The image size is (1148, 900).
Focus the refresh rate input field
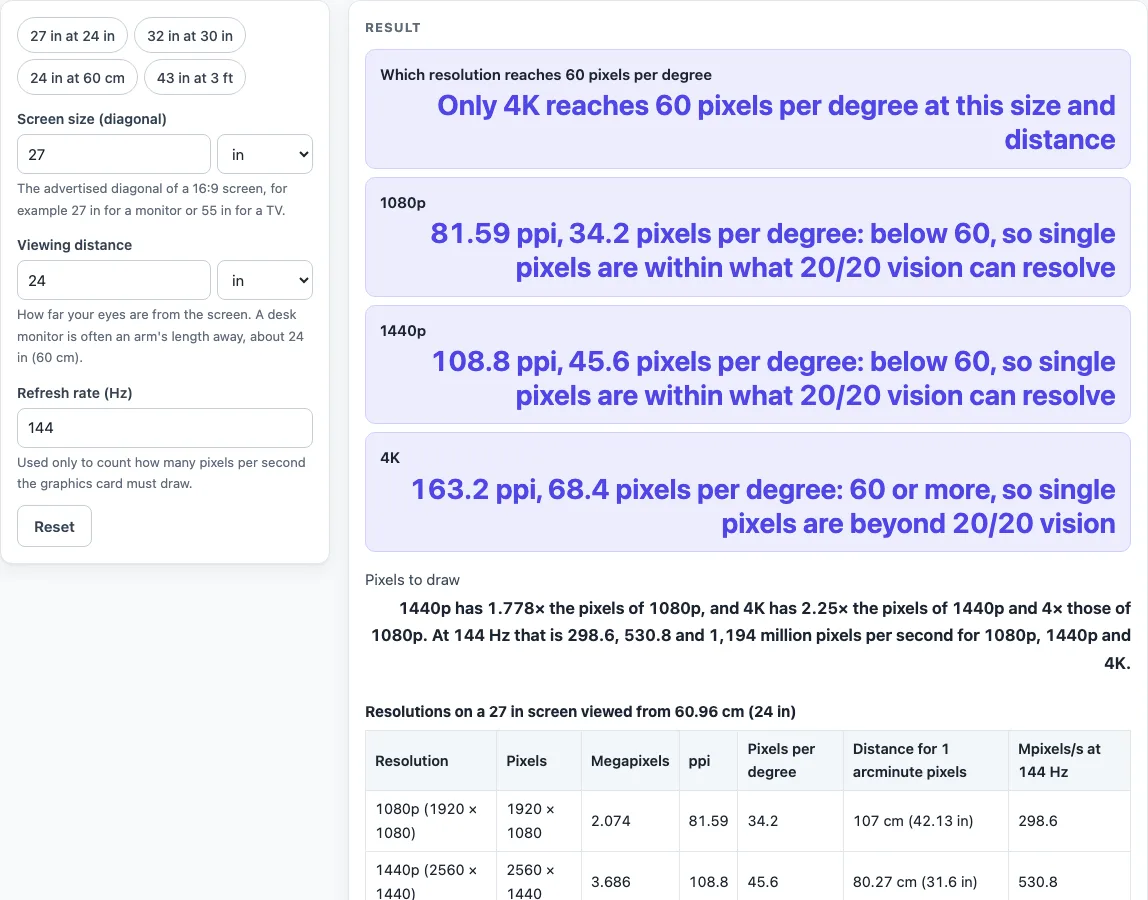point(165,428)
